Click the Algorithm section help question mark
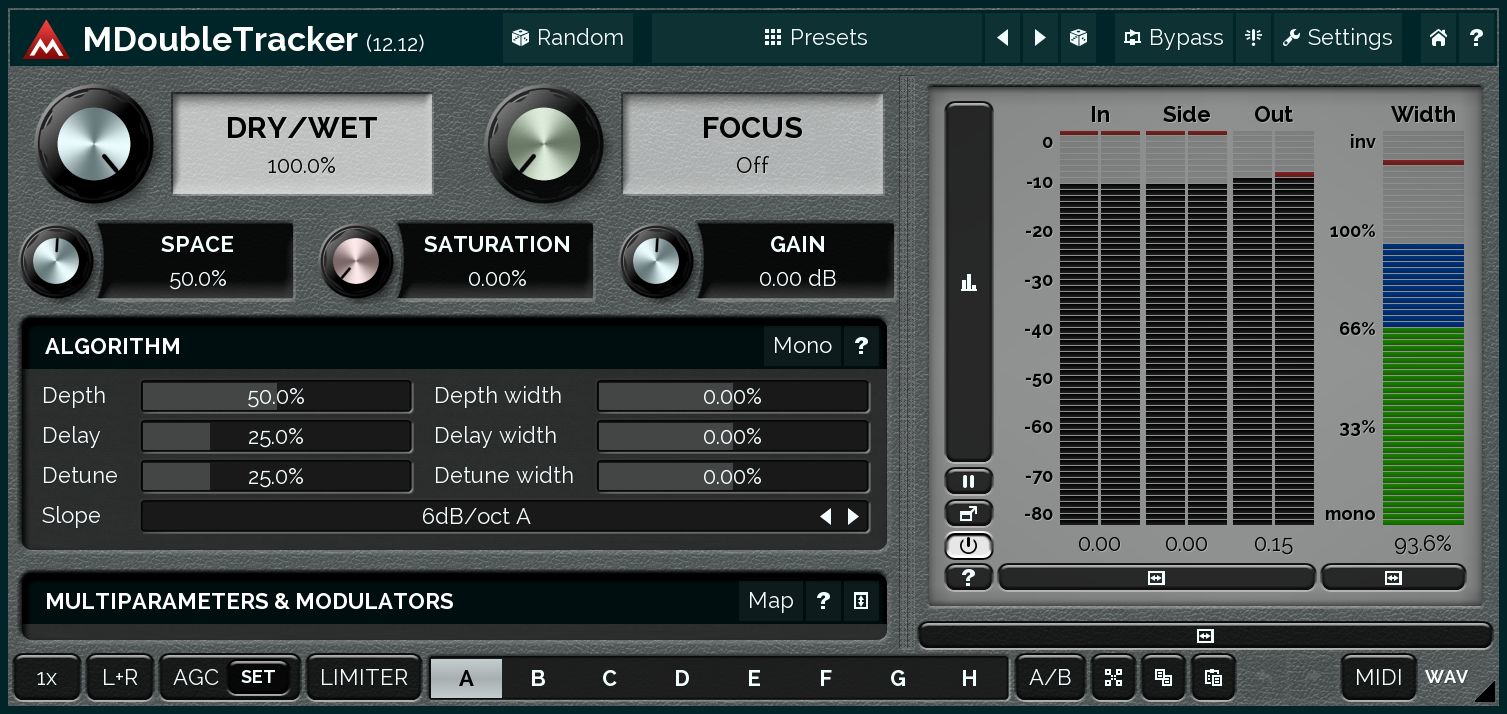The image size is (1507, 714). (x=861, y=346)
